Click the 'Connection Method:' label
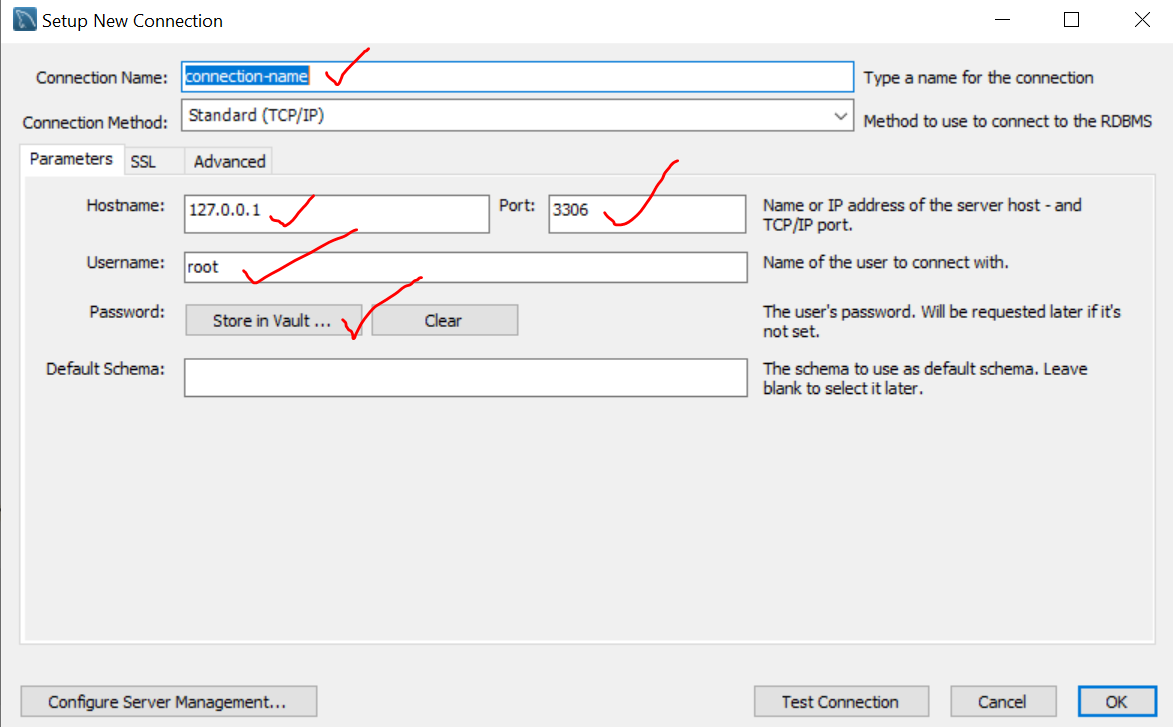Viewport: 1173px width, 727px height. coord(95,122)
